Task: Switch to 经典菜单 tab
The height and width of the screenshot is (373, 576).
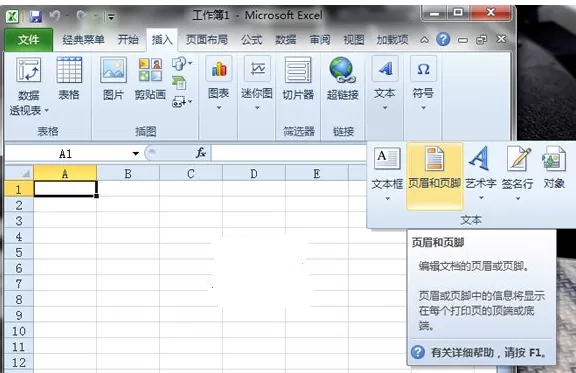Action: pos(83,40)
